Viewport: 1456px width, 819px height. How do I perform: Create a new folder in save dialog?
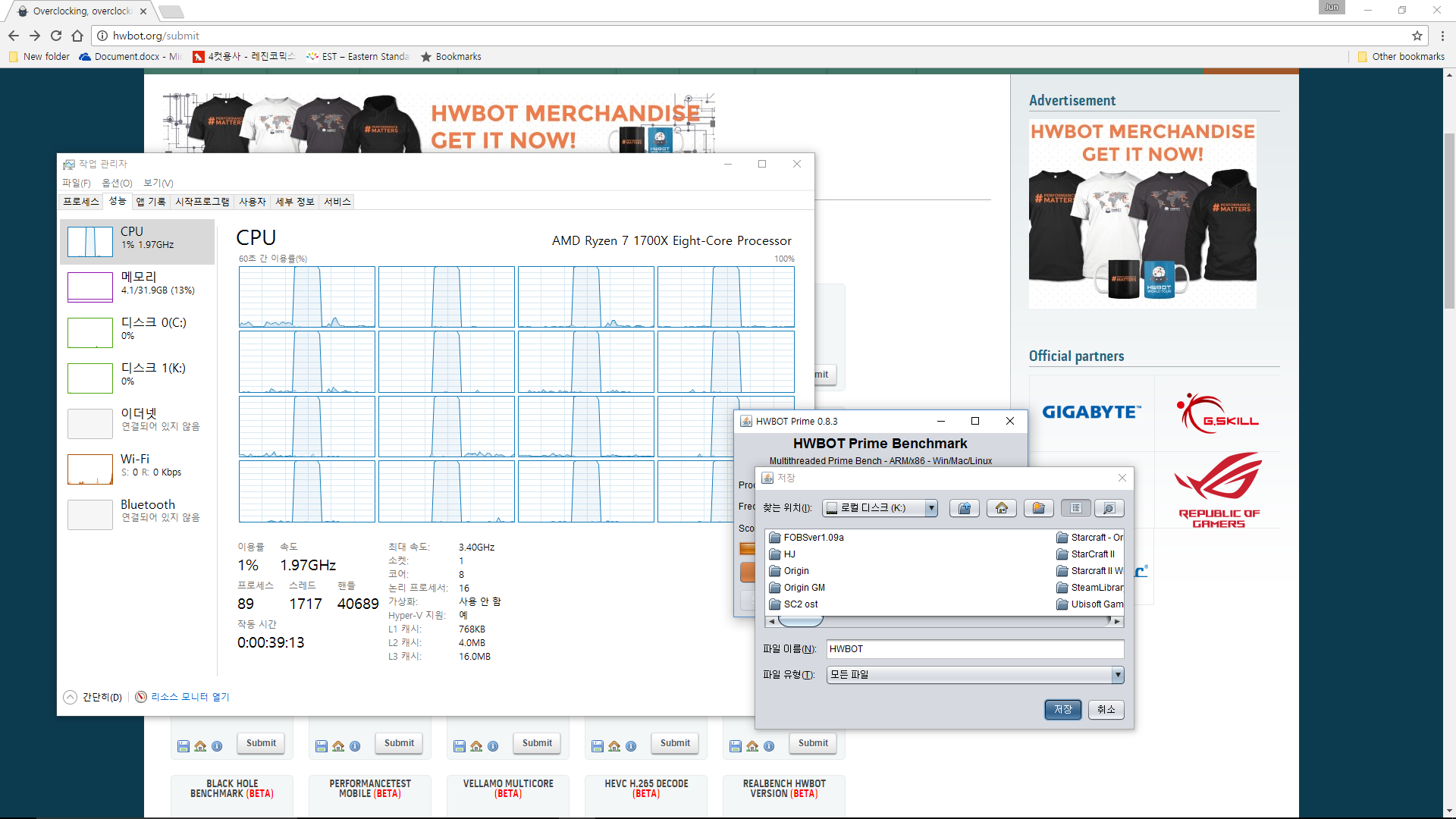1038,508
